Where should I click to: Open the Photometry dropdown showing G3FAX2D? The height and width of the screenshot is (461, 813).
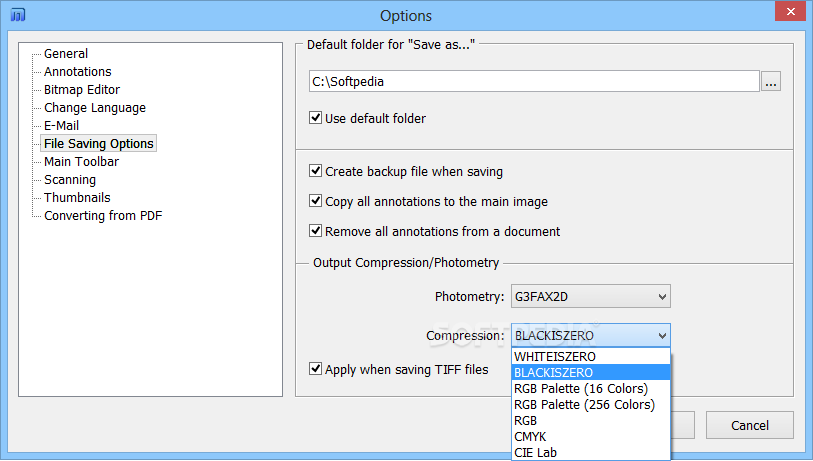tap(591, 296)
